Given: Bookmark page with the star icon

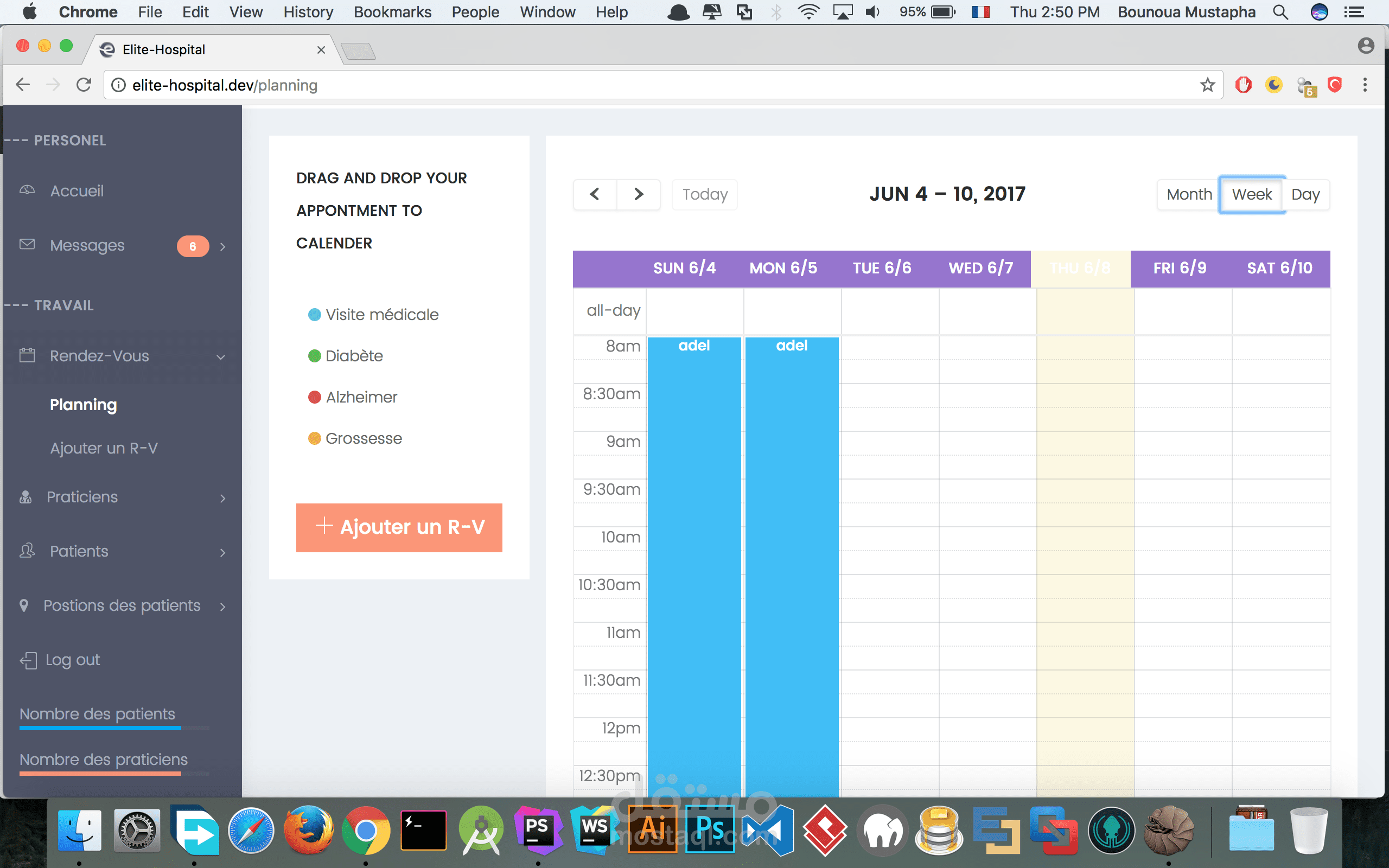Looking at the screenshot, I should click(1208, 85).
